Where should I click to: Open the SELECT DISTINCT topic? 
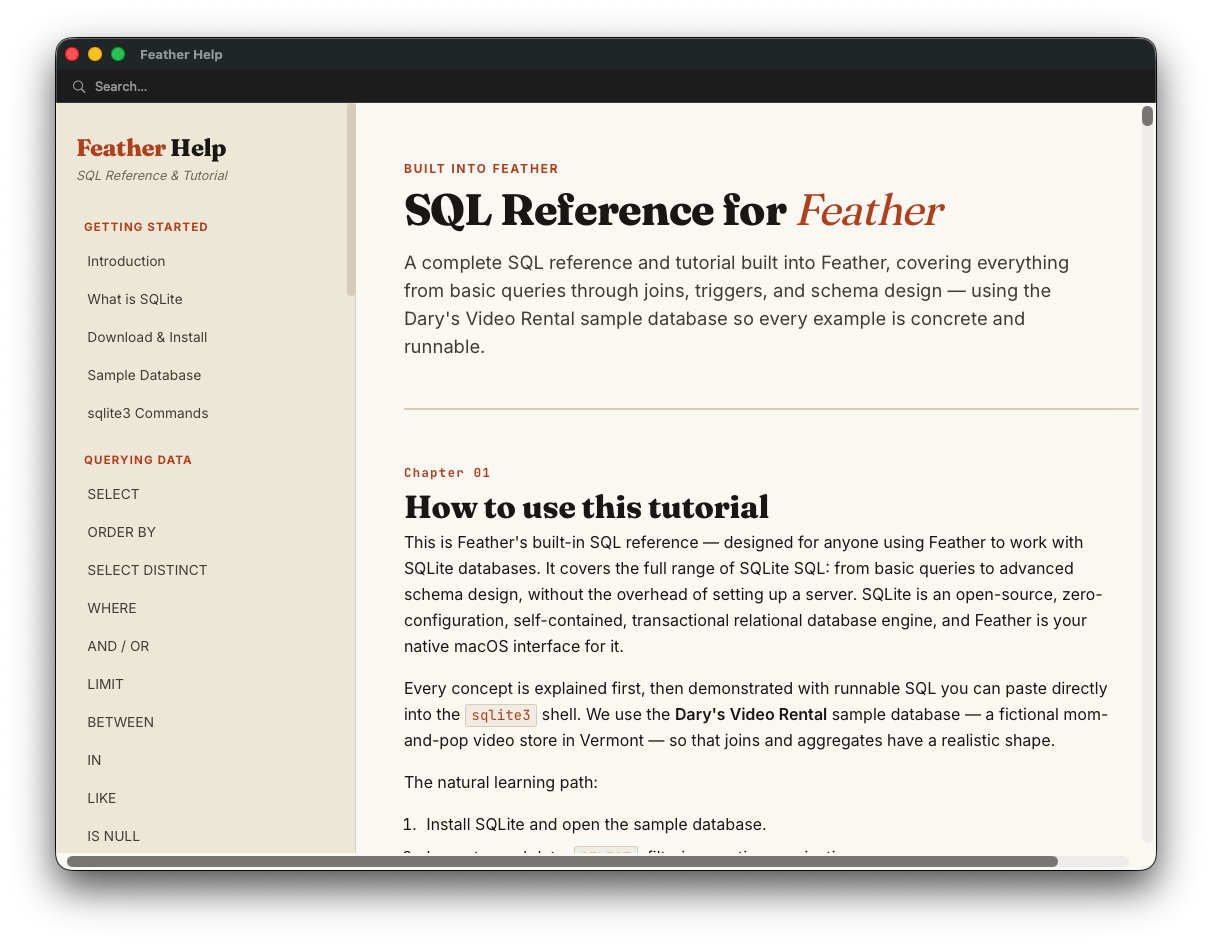[147, 570]
